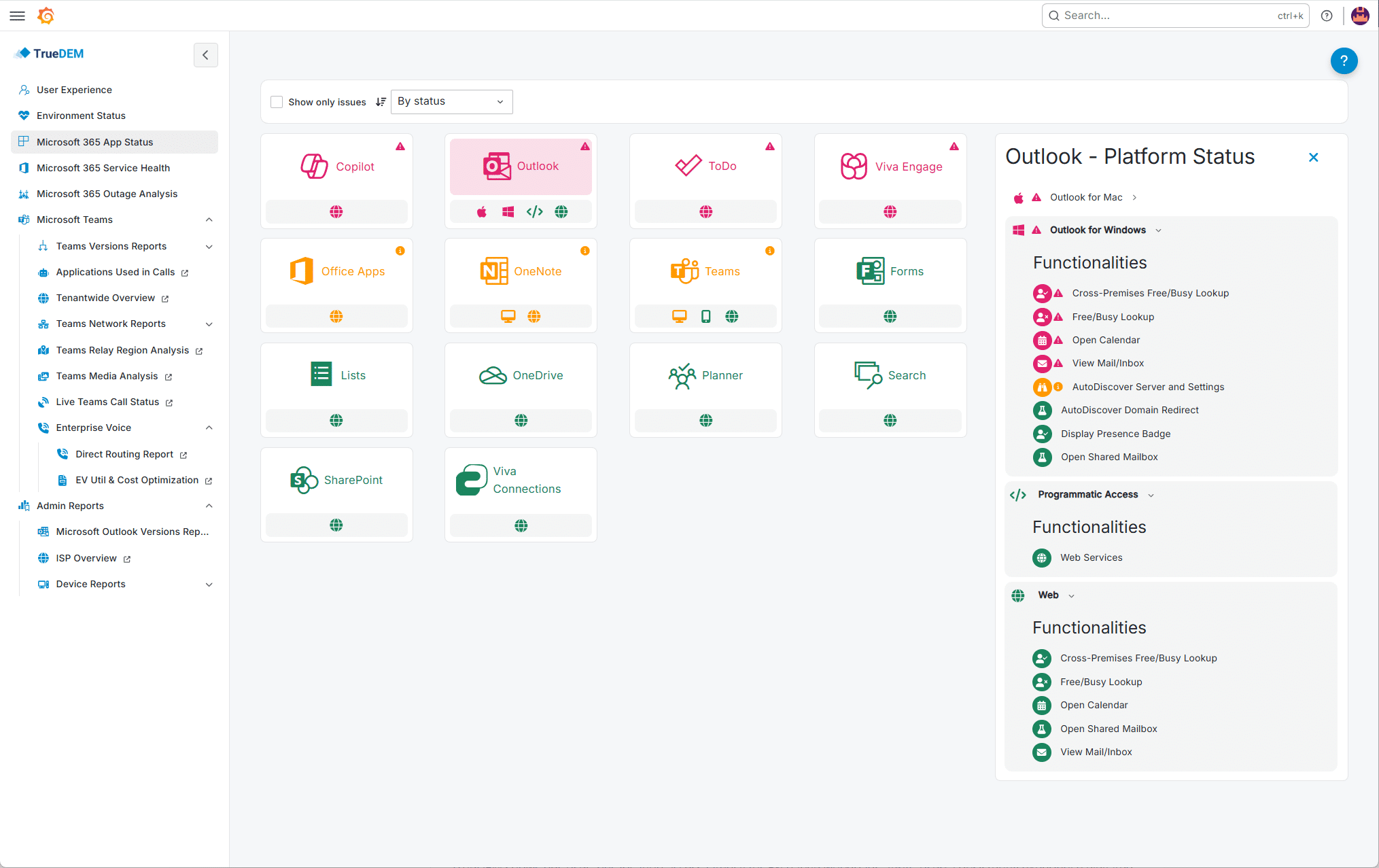Screen dimensions: 1379x868
Task: Select Microsoft 365 App Status
Action: click(114, 142)
